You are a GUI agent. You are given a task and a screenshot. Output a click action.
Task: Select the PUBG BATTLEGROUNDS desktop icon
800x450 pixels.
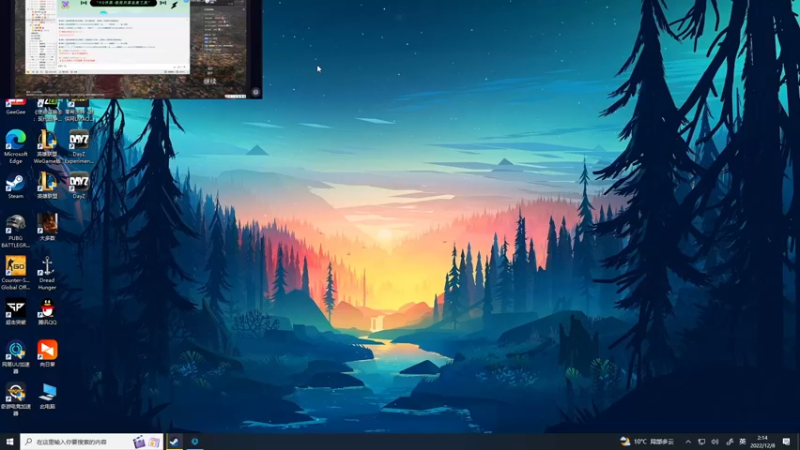coord(15,232)
